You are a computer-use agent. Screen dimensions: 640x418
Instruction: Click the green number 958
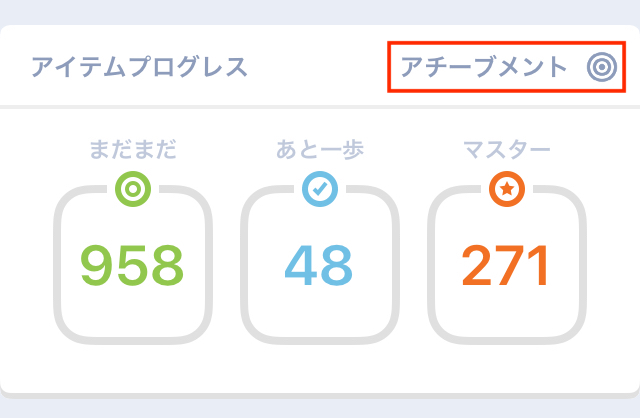(x=132, y=265)
